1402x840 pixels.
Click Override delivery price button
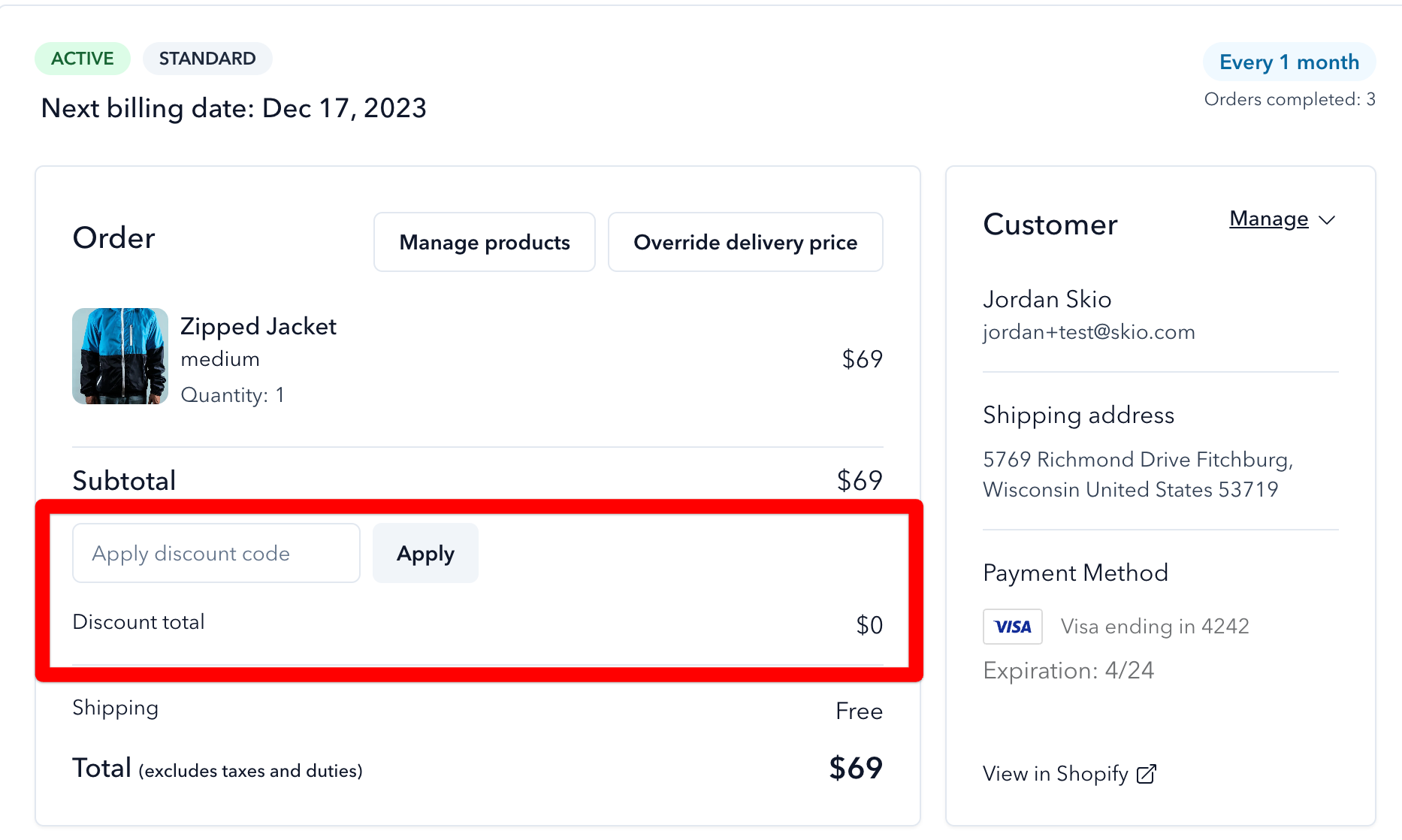tap(745, 242)
